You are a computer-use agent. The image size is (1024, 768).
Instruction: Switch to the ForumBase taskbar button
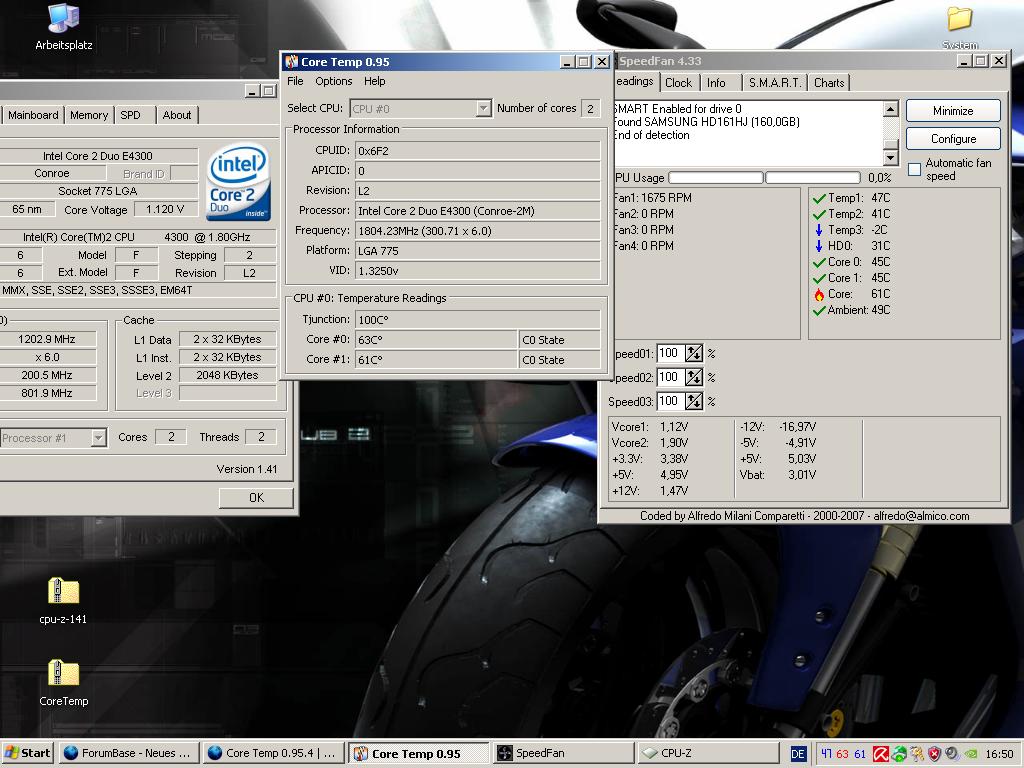pos(129,753)
